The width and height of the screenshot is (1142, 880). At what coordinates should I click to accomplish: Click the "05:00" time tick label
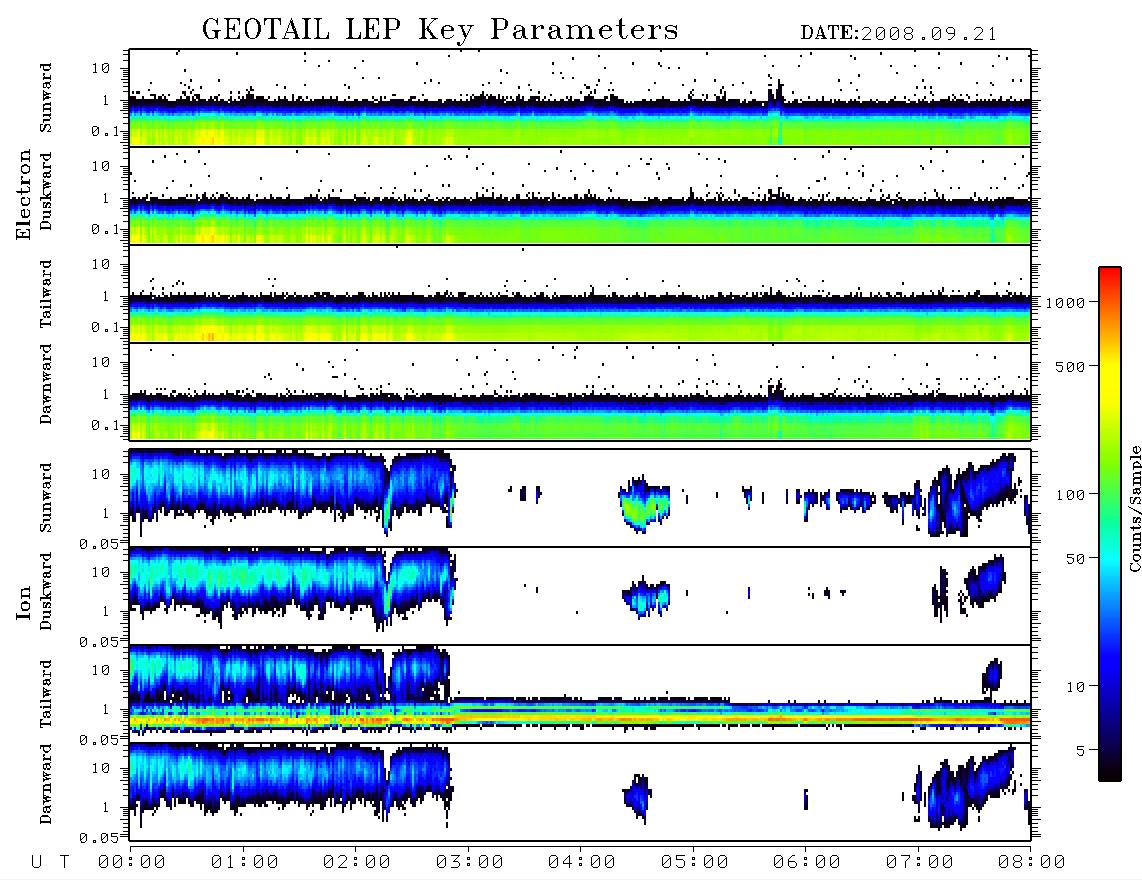click(694, 863)
